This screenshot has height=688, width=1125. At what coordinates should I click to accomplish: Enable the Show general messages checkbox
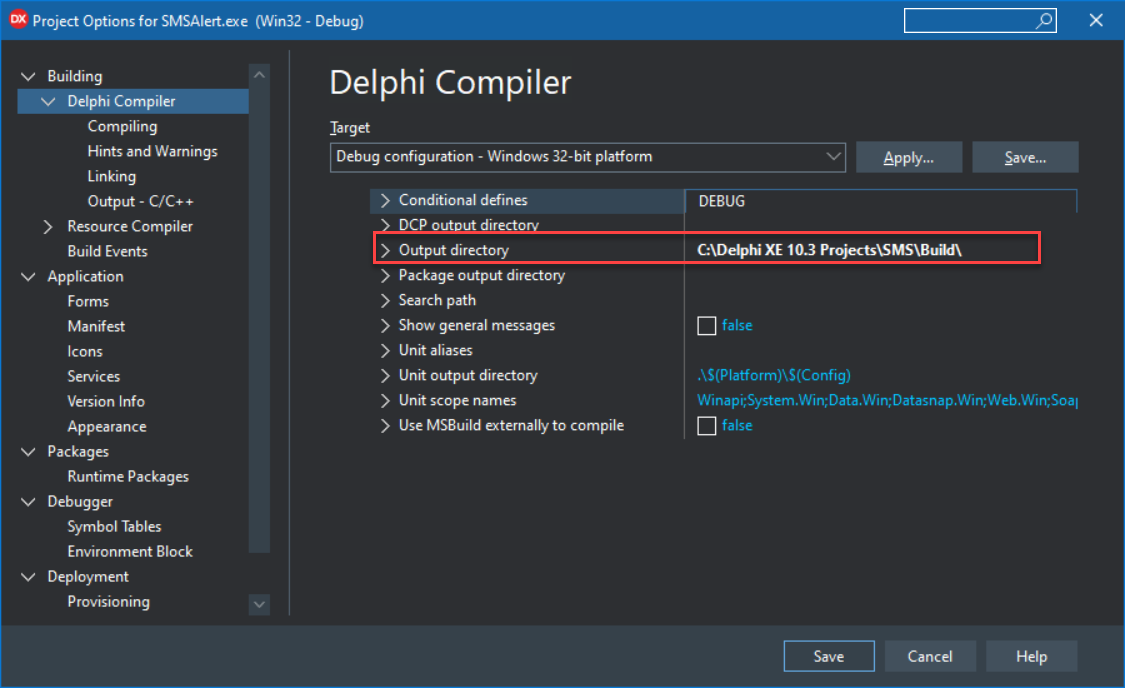707,325
